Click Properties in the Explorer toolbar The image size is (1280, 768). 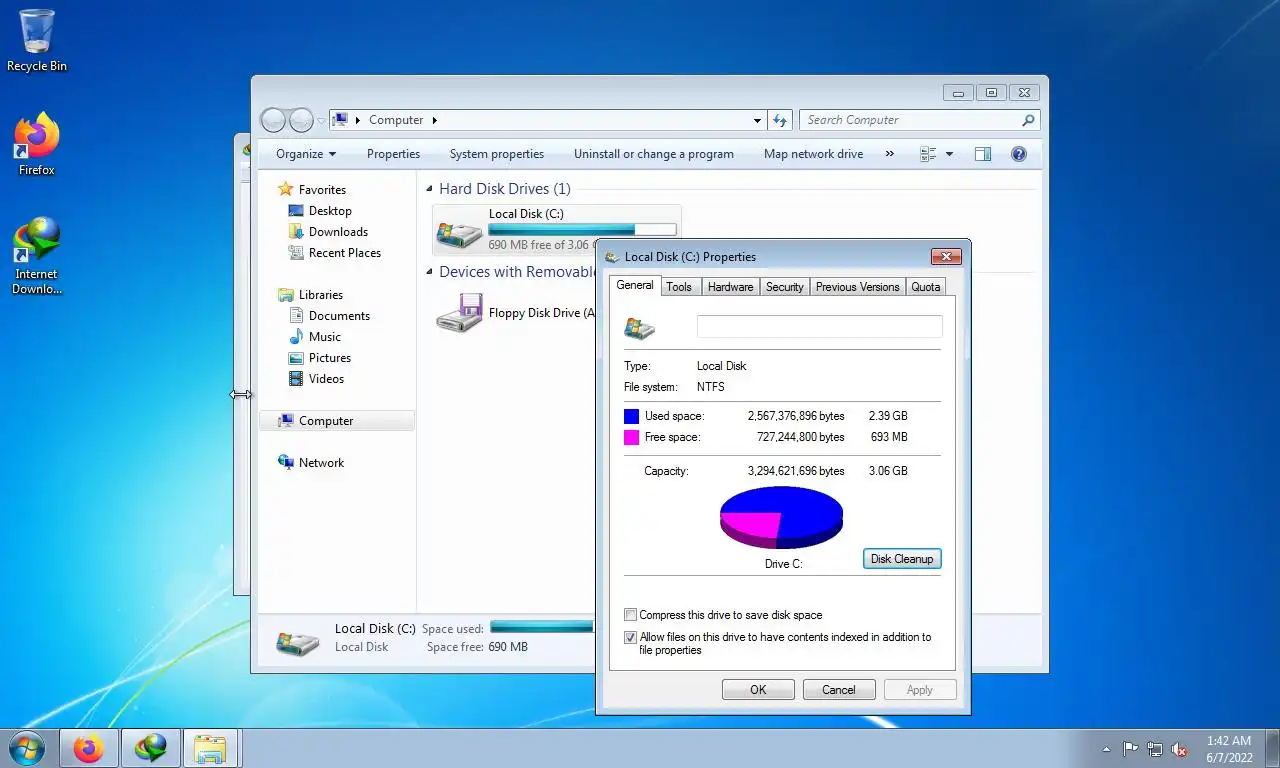click(393, 154)
